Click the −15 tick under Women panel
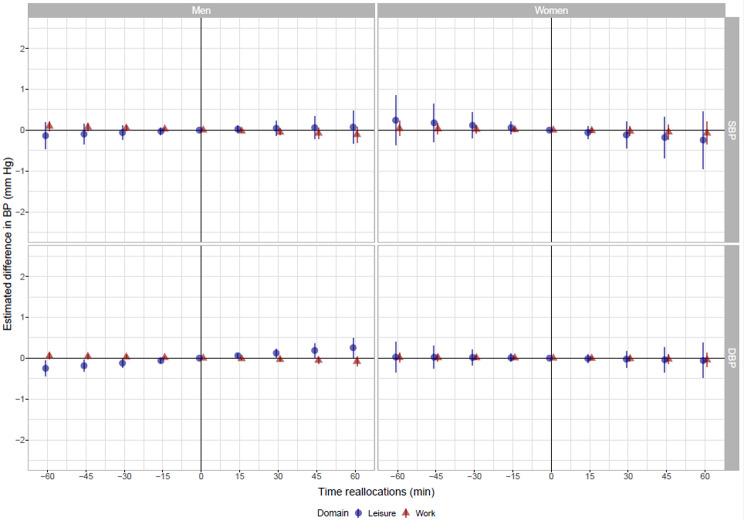Viewport: 744px width, 521px height. point(512,476)
